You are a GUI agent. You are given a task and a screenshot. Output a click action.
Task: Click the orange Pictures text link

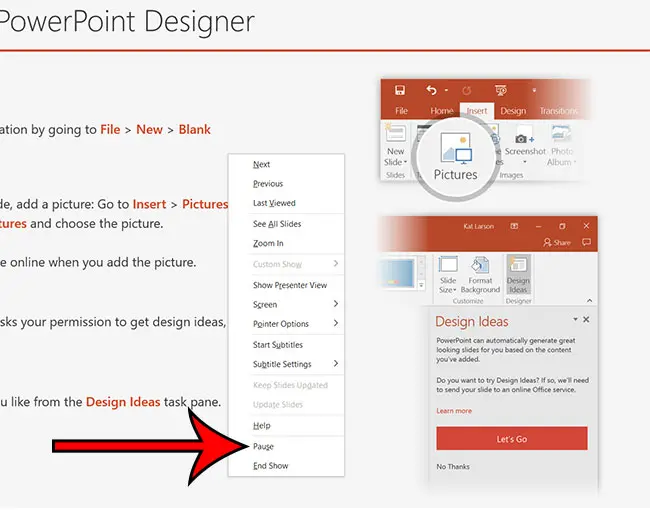tap(205, 204)
